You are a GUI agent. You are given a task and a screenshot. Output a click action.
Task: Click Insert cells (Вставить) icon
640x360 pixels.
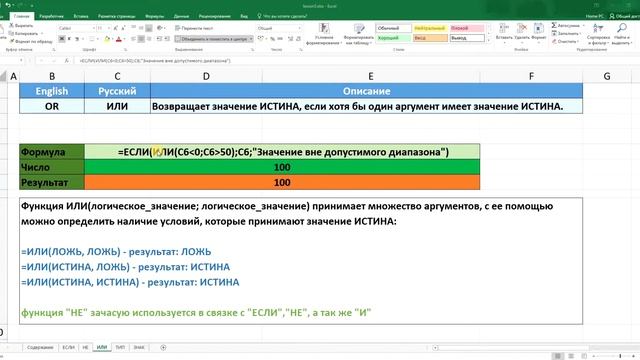coord(504,29)
